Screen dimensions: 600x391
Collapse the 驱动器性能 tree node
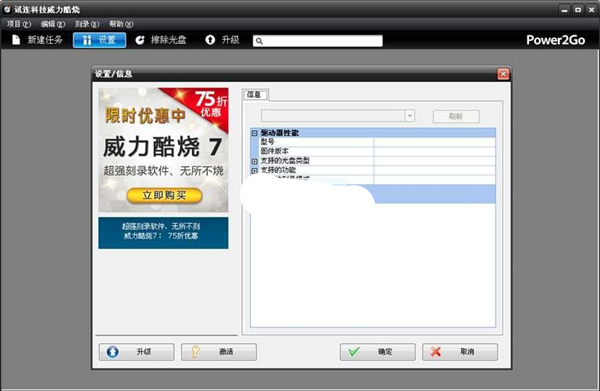pyautogui.click(x=254, y=133)
